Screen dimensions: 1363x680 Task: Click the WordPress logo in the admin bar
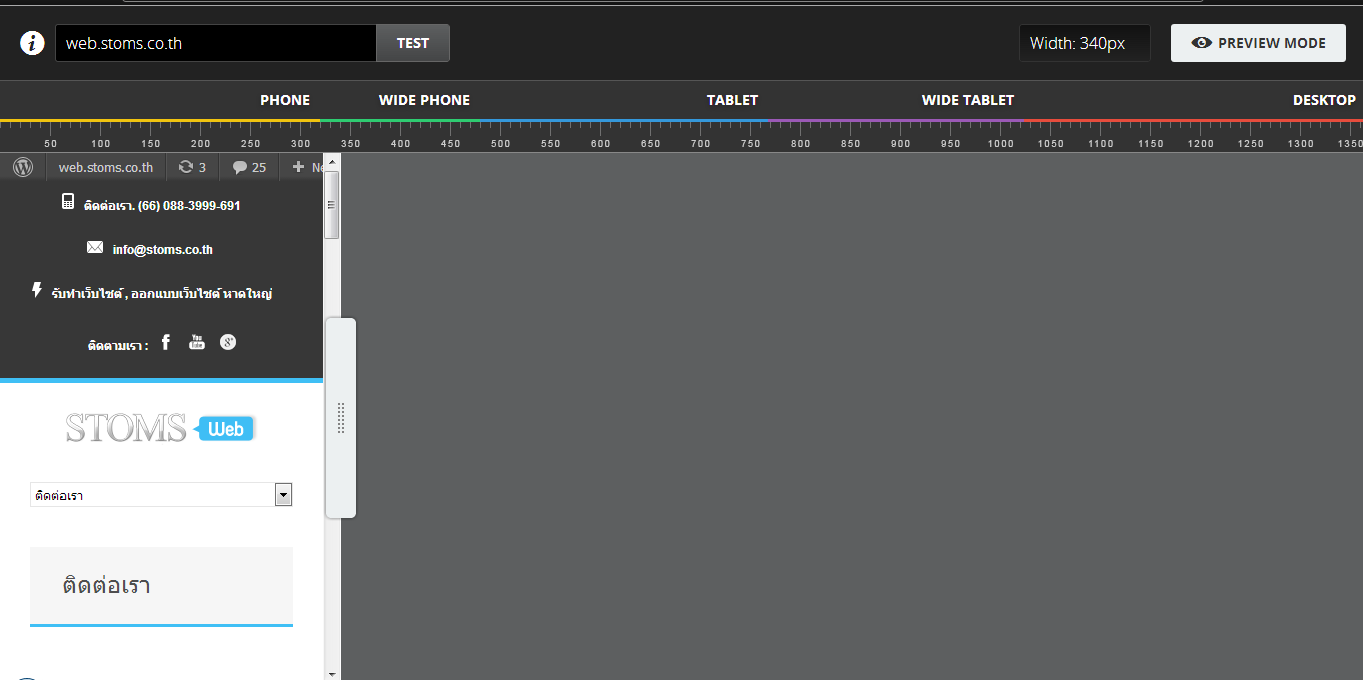pyautogui.click(x=22, y=167)
